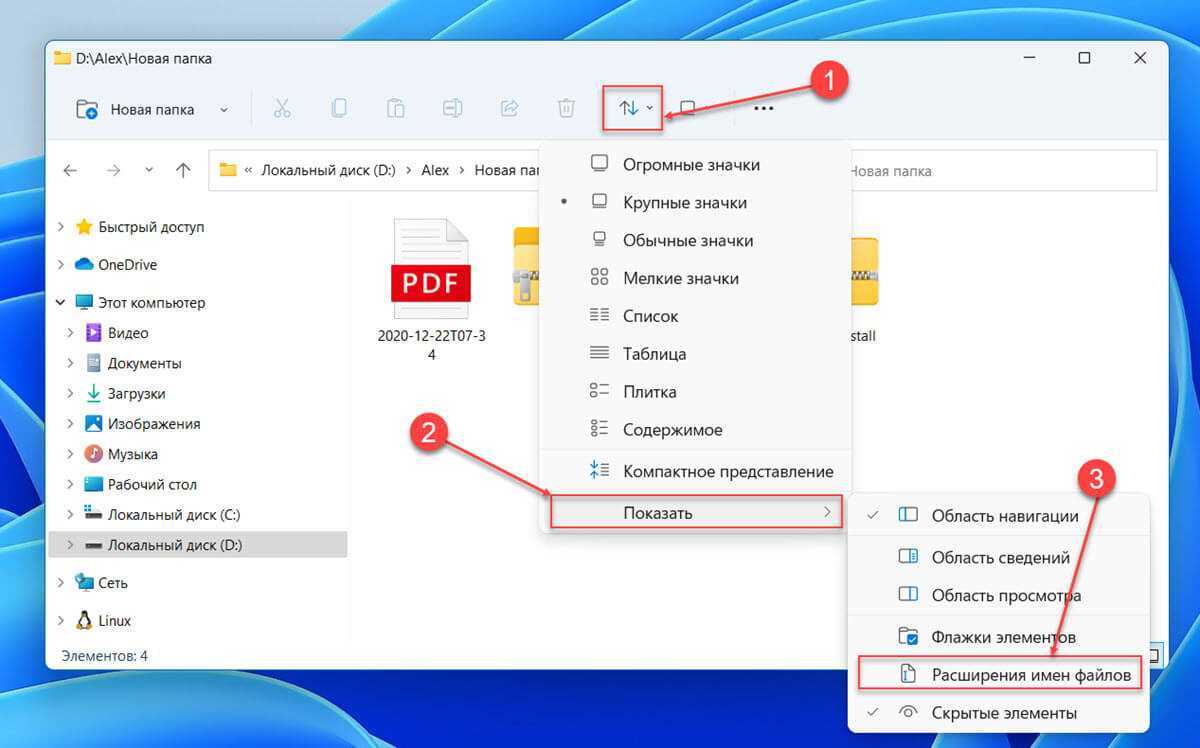This screenshot has width=1200, height=748.
Task: Click the status text Элементов: 4
Action: 104,656
